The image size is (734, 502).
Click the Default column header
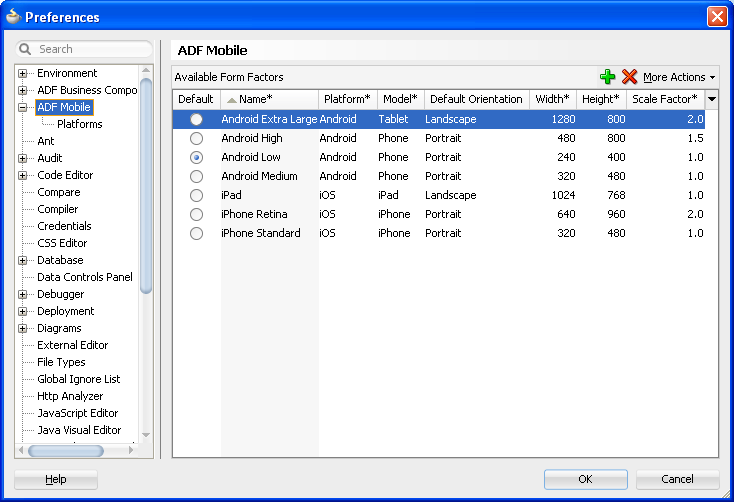click(196, 99)
